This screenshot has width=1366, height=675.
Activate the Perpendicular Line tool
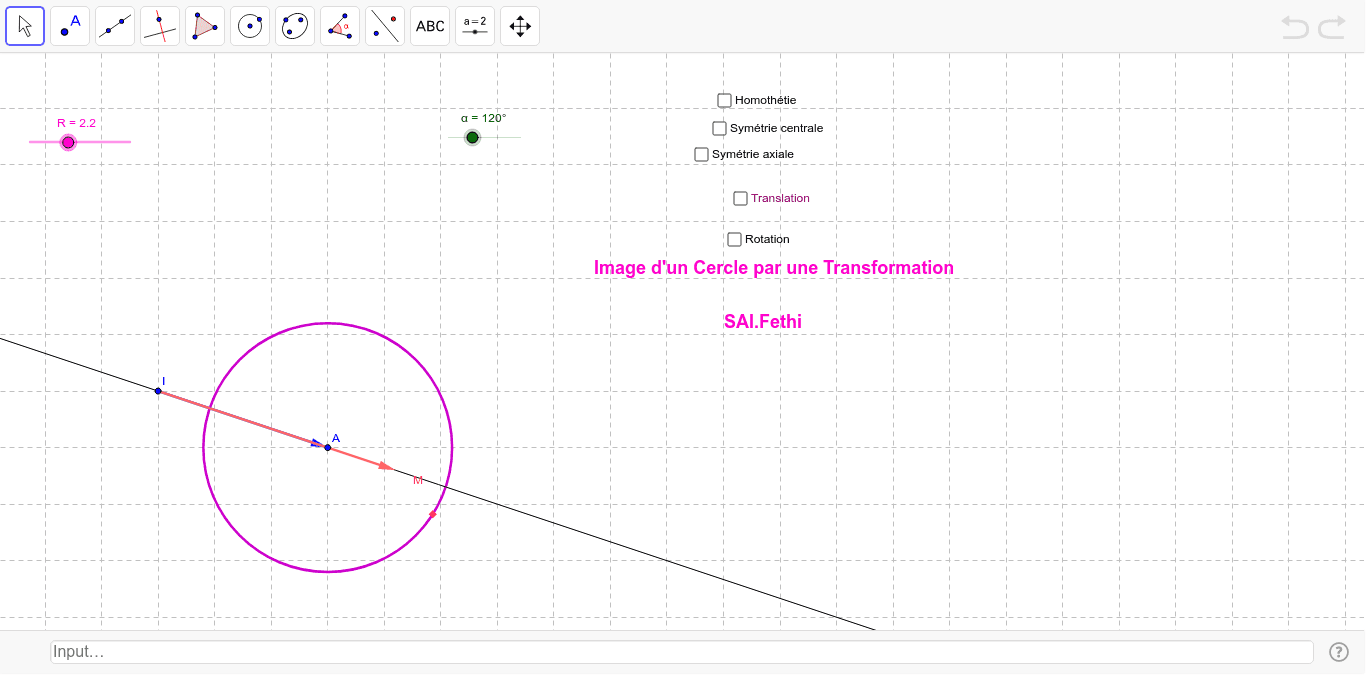[x=159, y=25]
